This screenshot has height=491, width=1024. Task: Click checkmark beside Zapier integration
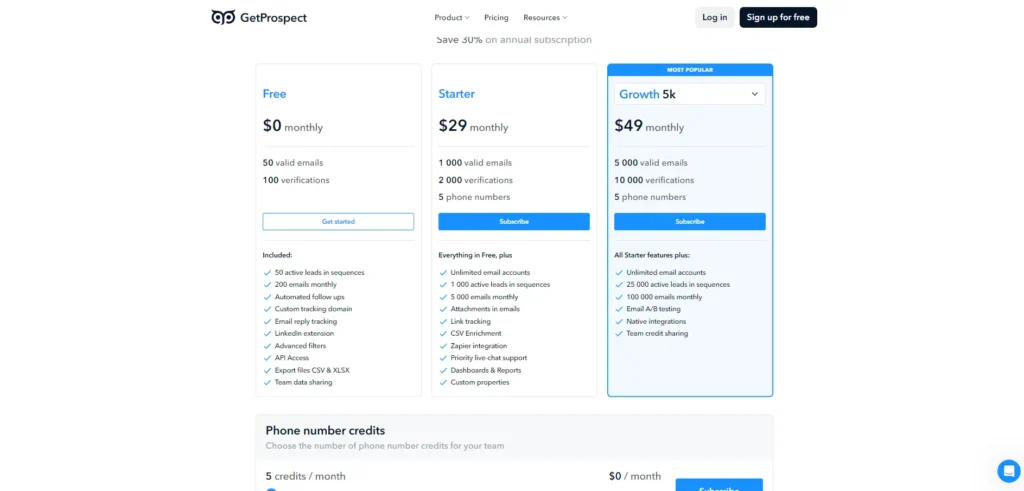point(443,346)
